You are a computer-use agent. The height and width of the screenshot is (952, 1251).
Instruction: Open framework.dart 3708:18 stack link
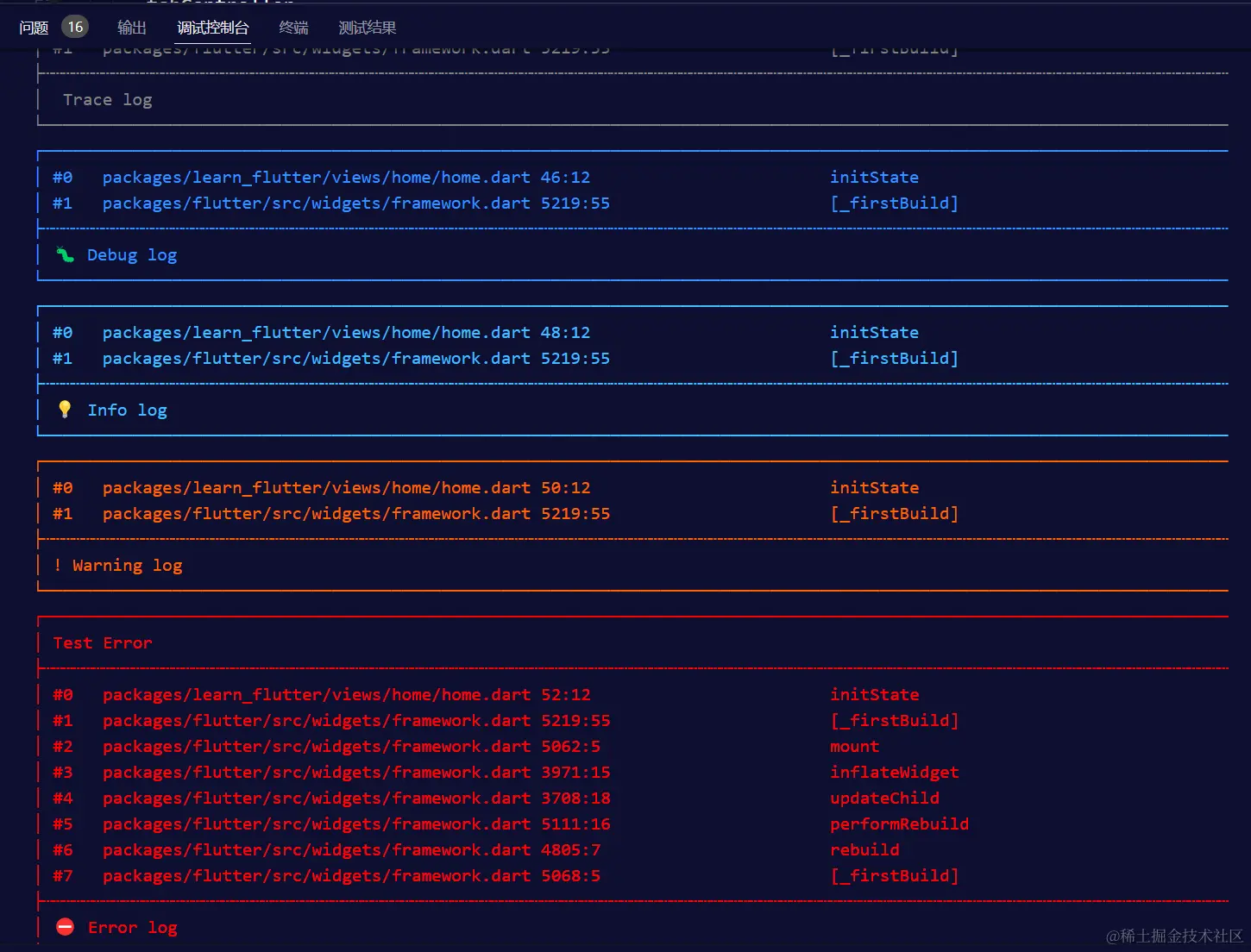click(x=356, y=798)
